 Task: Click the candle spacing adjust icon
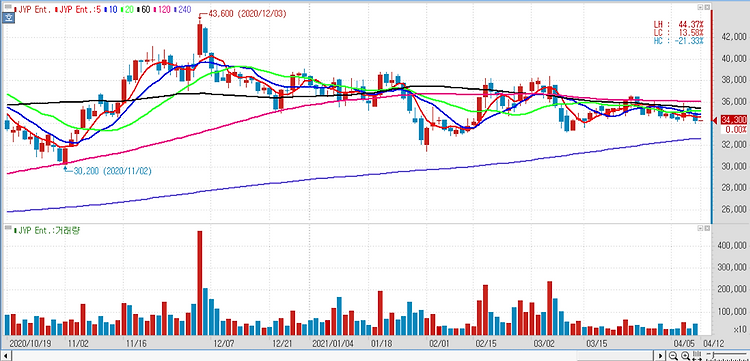coord(696,355)
